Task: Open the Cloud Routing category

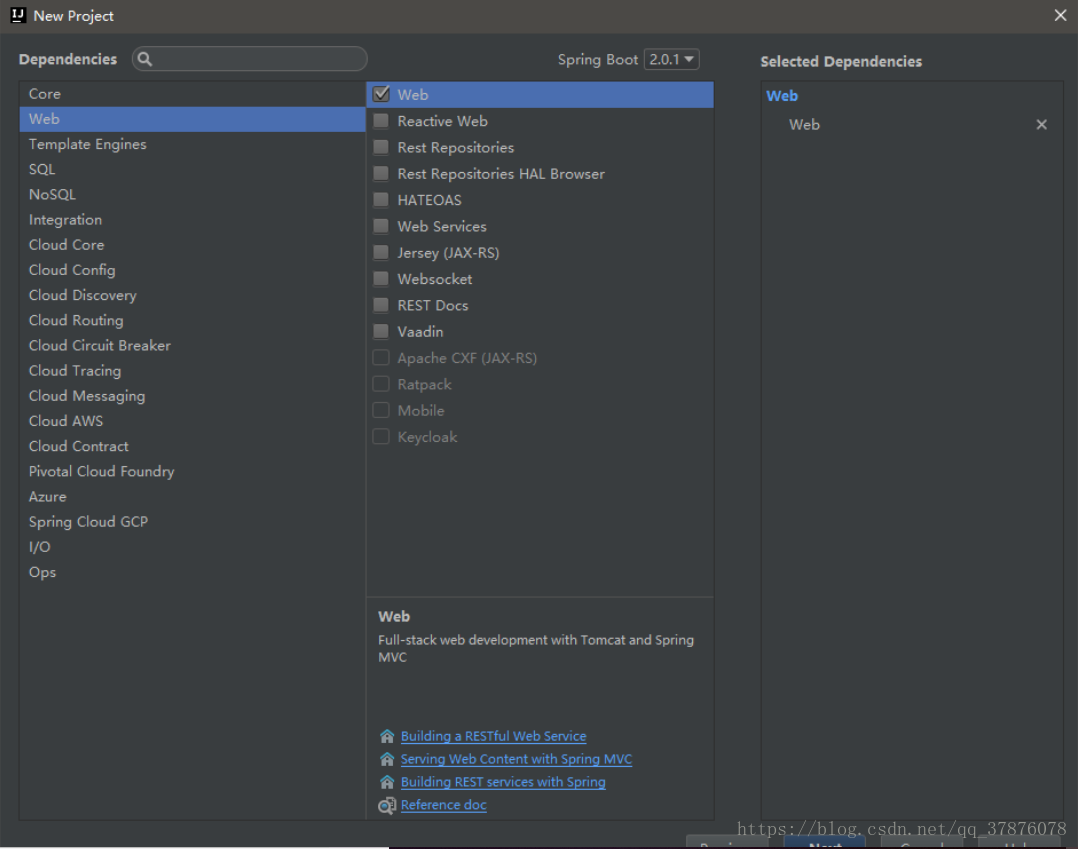Action: pos(192,320)
